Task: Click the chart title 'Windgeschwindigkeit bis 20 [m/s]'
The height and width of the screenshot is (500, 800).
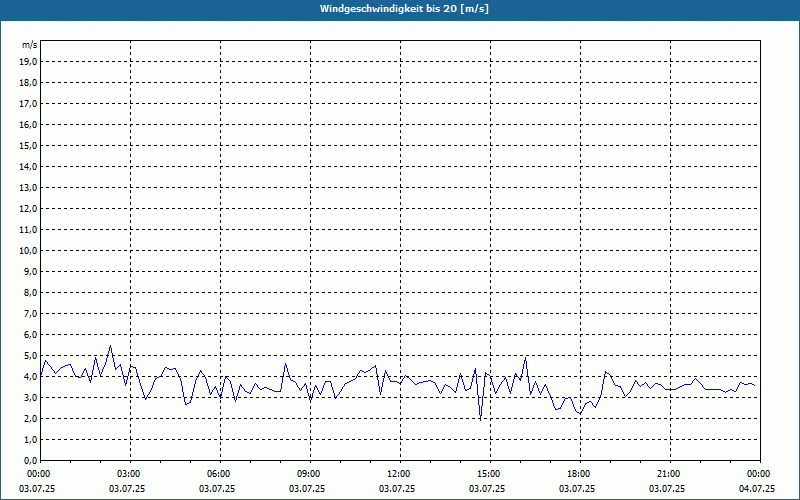Action: tap(404, 9)
